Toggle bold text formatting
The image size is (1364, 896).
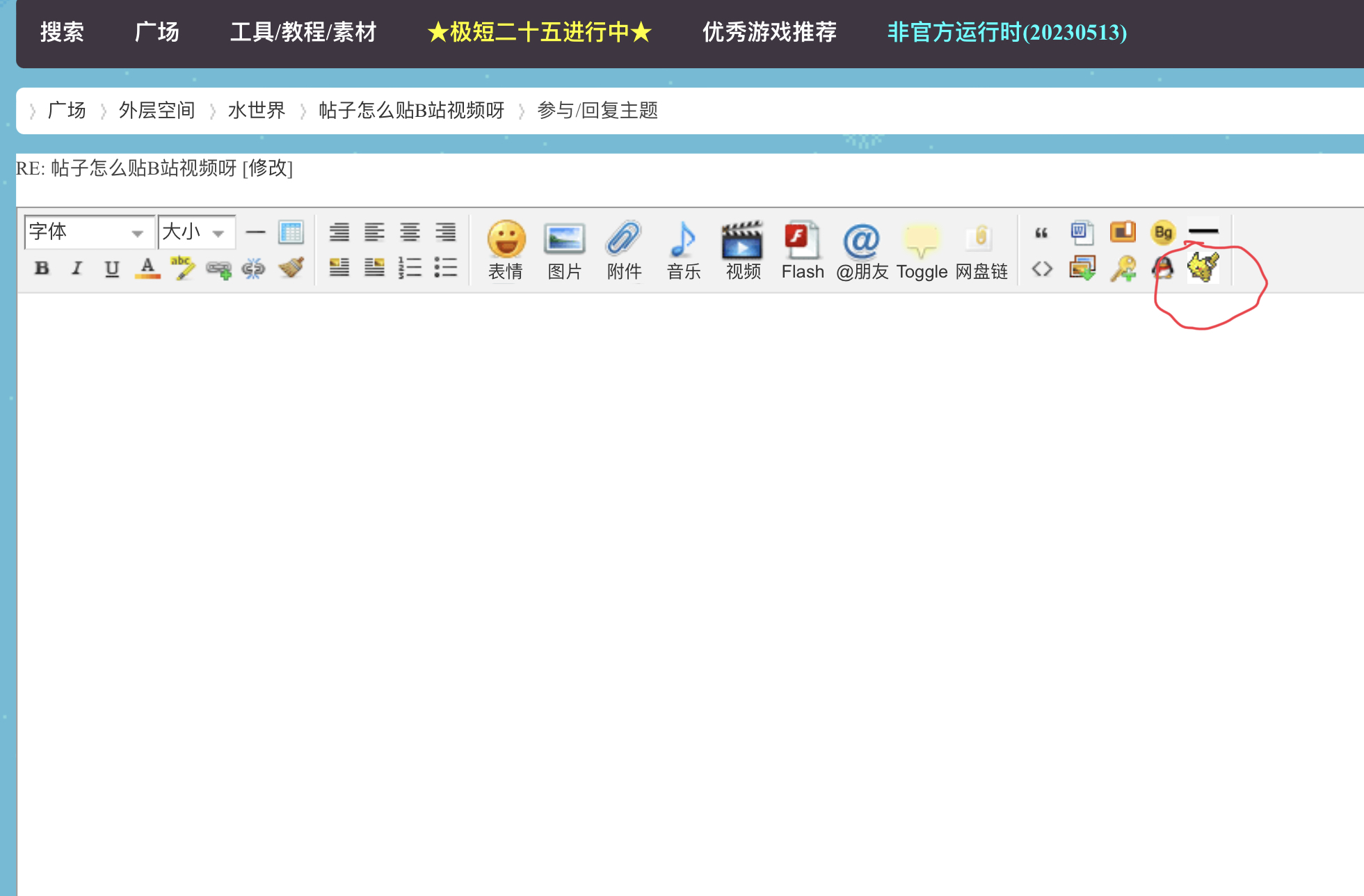pos(42,268)
